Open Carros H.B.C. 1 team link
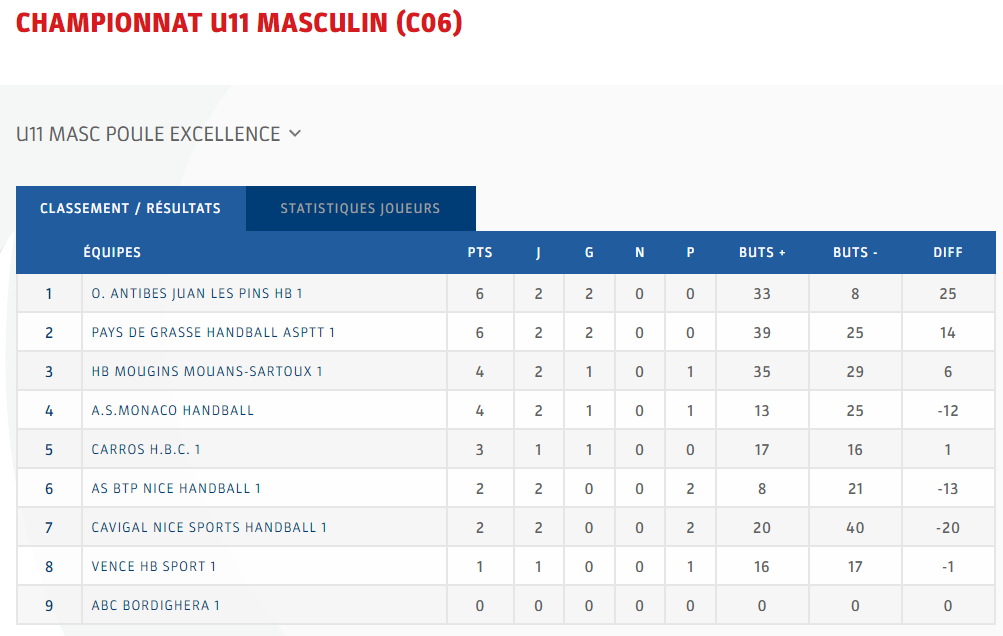The image size is (1003, 636). click(146, 450)
